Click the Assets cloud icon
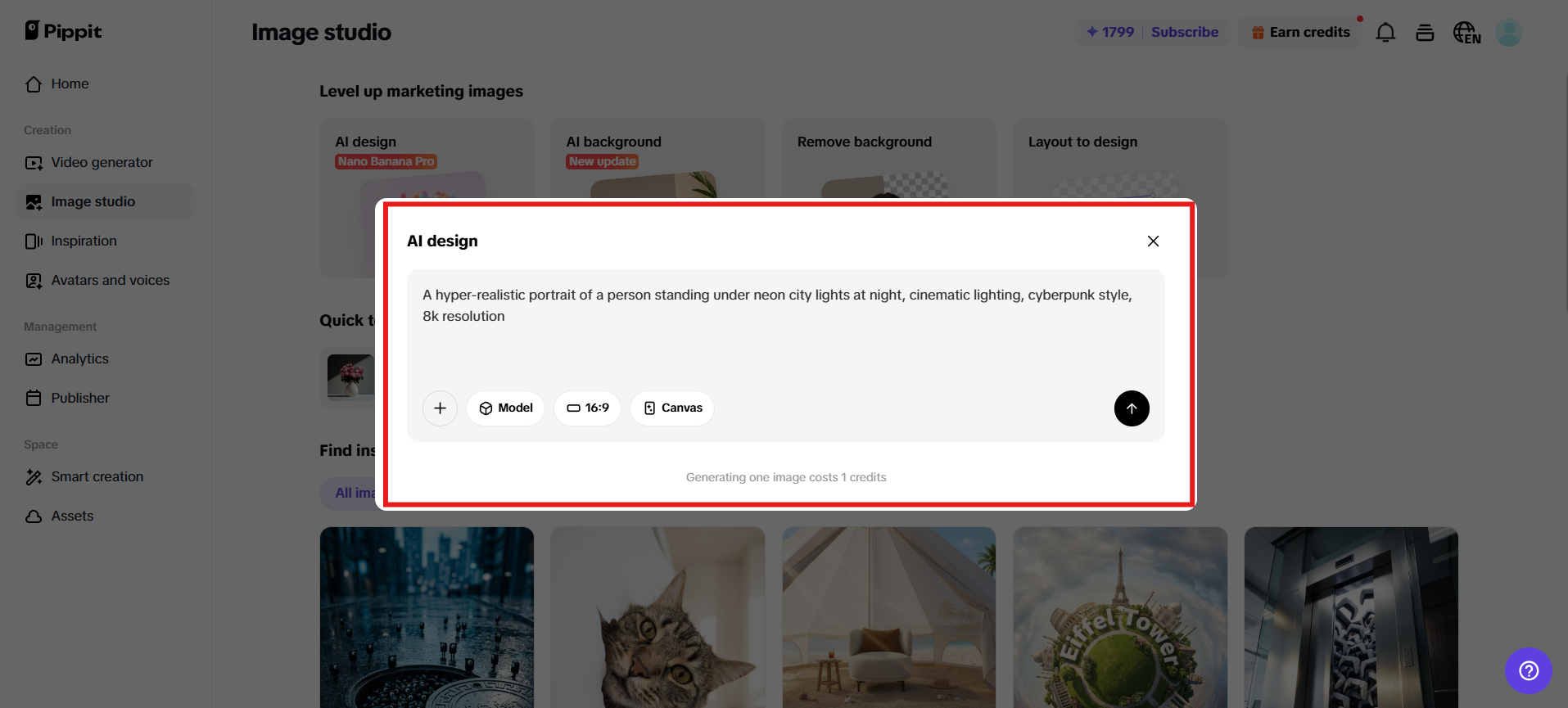This screenshot has height=708, width=1568. click(x=34, y=516)
